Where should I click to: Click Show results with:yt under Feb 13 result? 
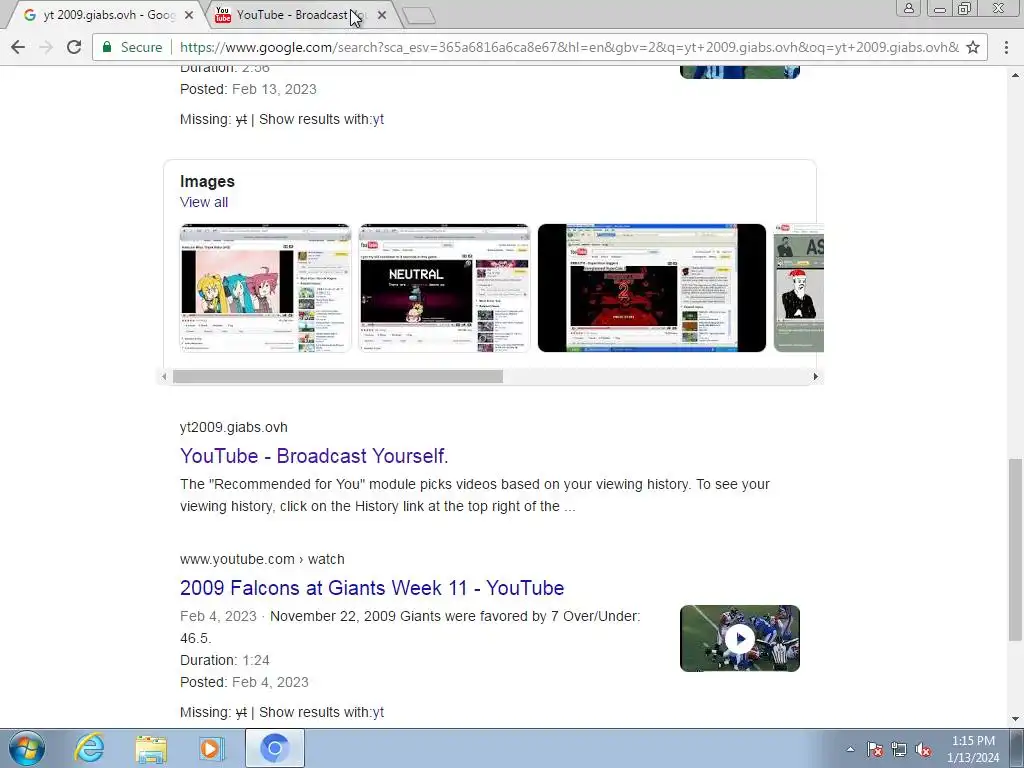[321, 120]
